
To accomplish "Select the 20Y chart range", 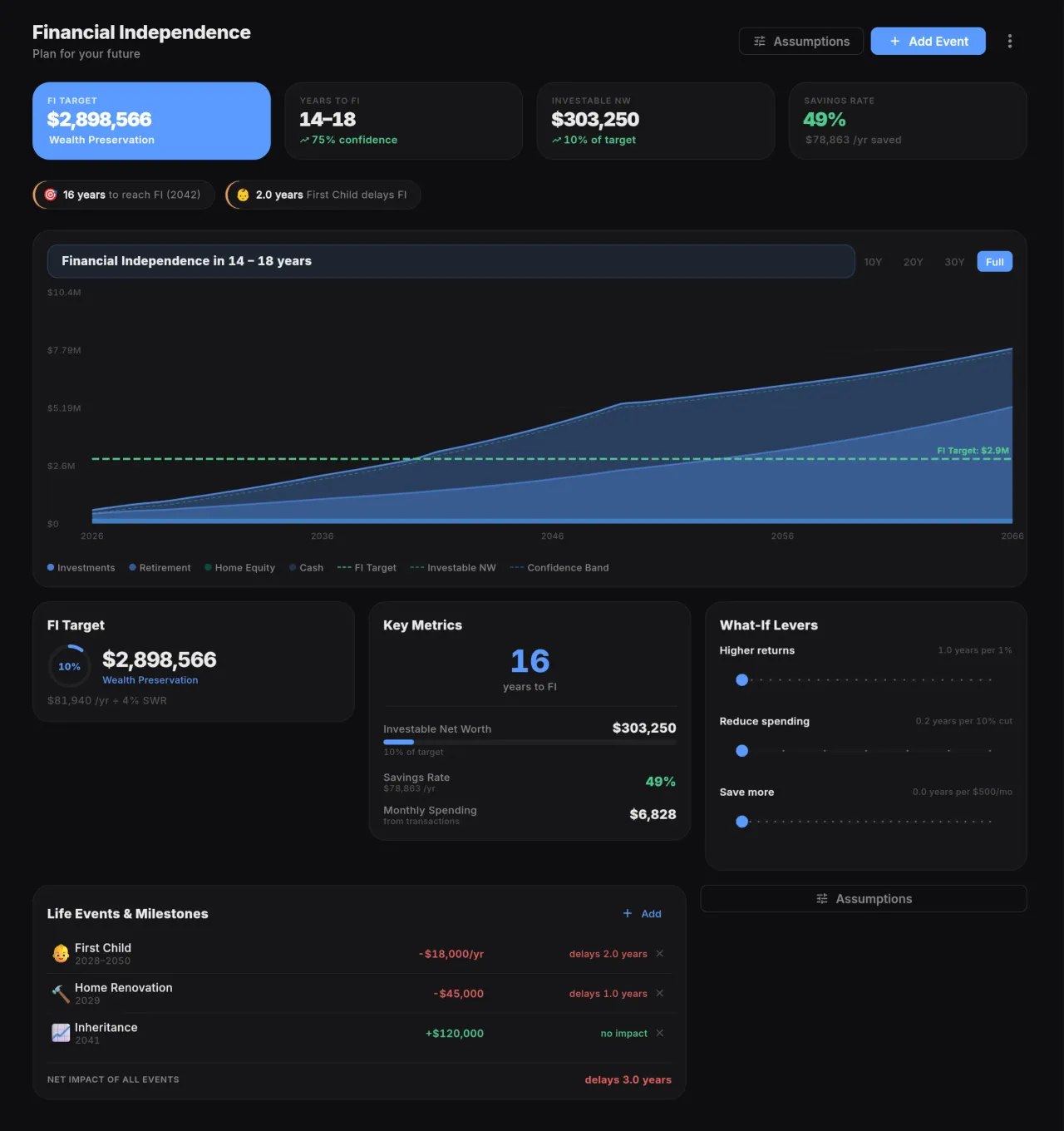I will click(913, 262).
